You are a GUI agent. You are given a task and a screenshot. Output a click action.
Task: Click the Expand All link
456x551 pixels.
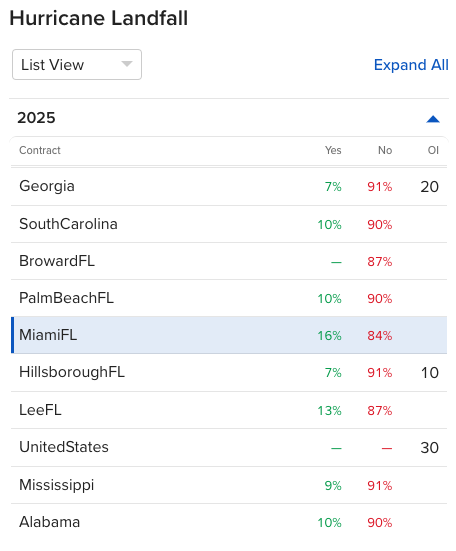(x=411, y=65)
